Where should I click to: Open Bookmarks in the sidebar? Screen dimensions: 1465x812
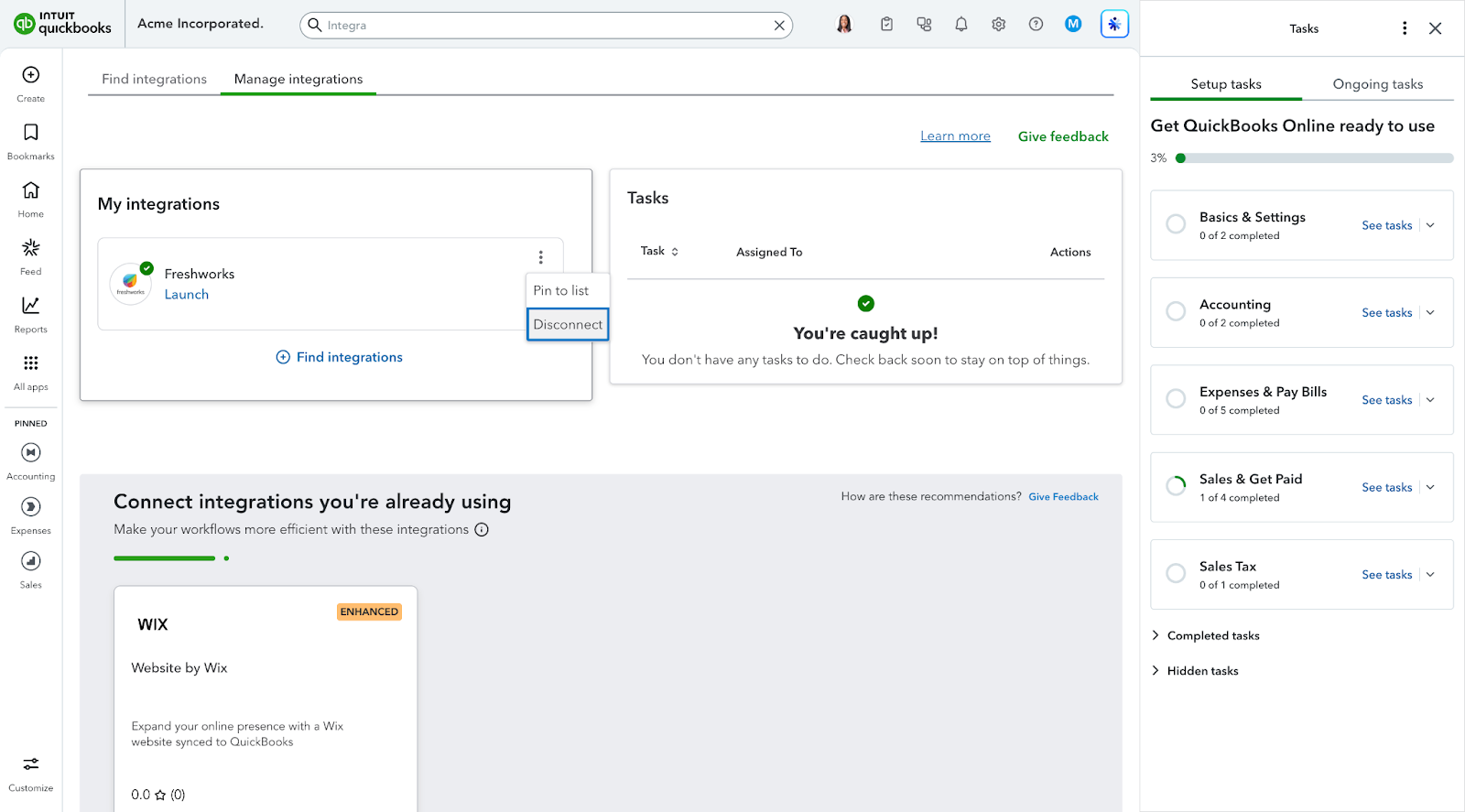30,141
